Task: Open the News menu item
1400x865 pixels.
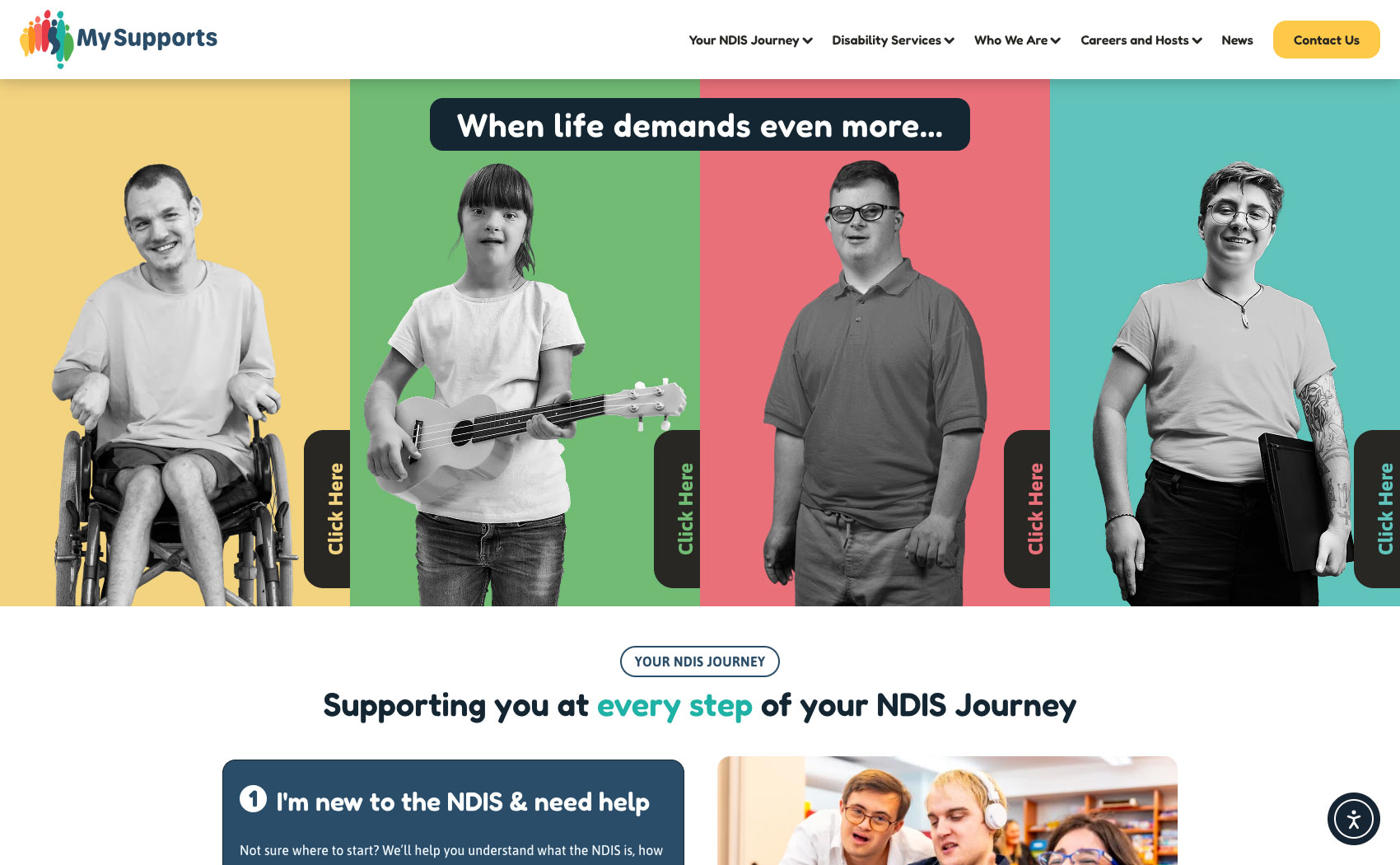Action: point(1237,40)
